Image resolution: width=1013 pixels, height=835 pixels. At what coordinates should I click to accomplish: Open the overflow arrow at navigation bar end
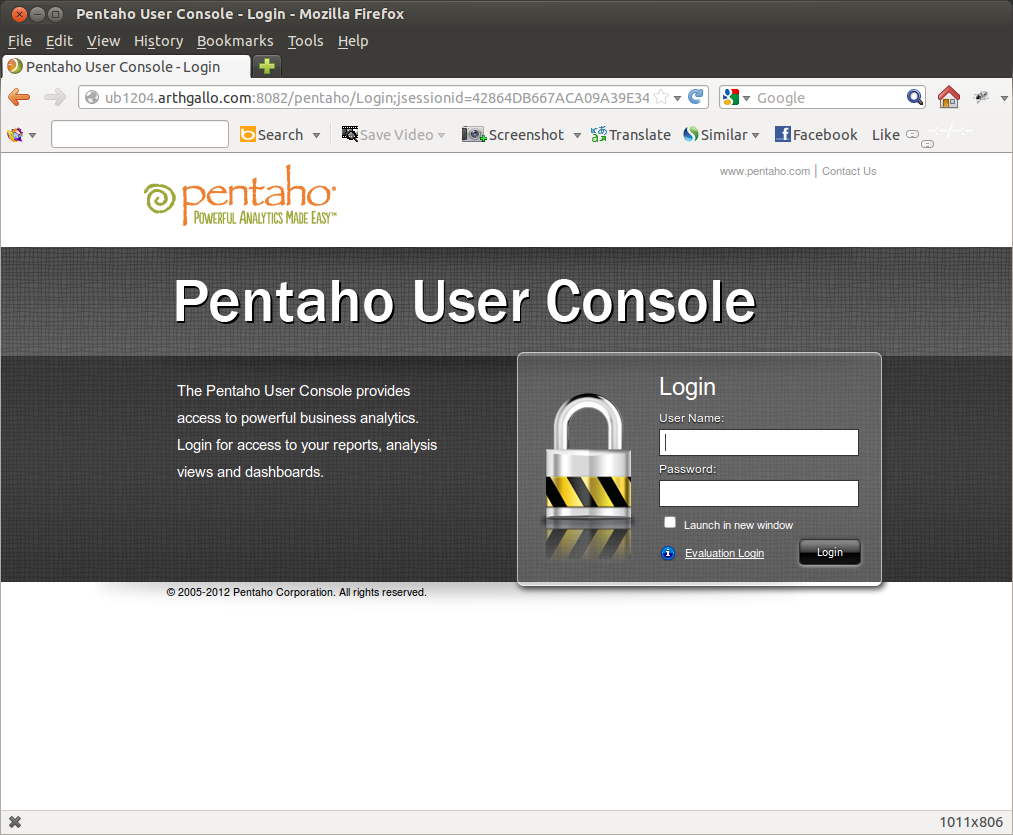coord(1004,98)
